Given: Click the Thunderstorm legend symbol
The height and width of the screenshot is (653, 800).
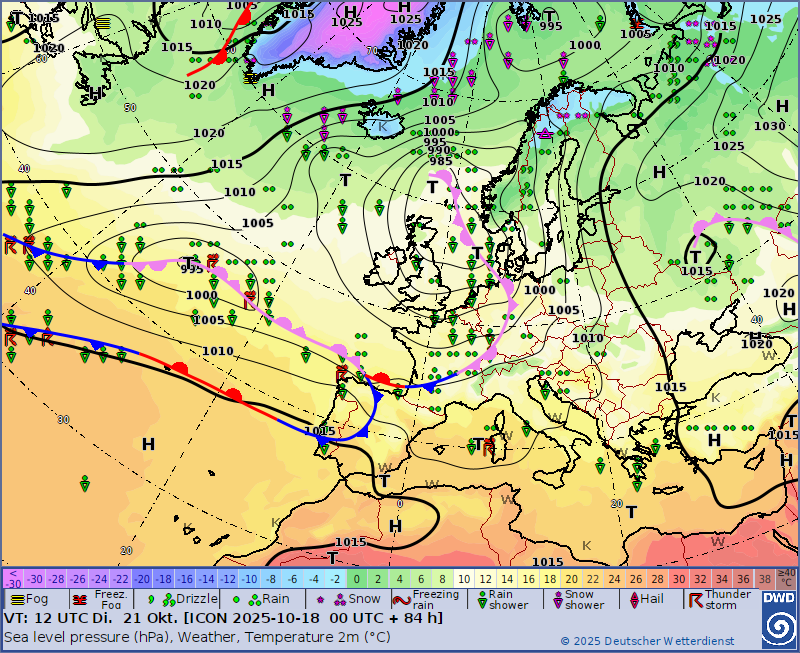Looking at the screenshot, I should pyautogui.click(x=695, y=600).
